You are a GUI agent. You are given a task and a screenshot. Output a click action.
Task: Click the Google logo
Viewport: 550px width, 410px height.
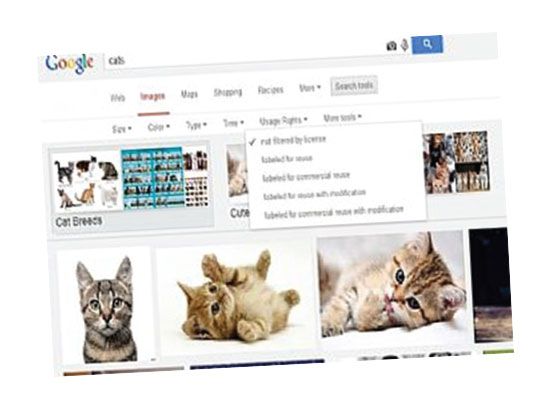[x=69, y=63]
